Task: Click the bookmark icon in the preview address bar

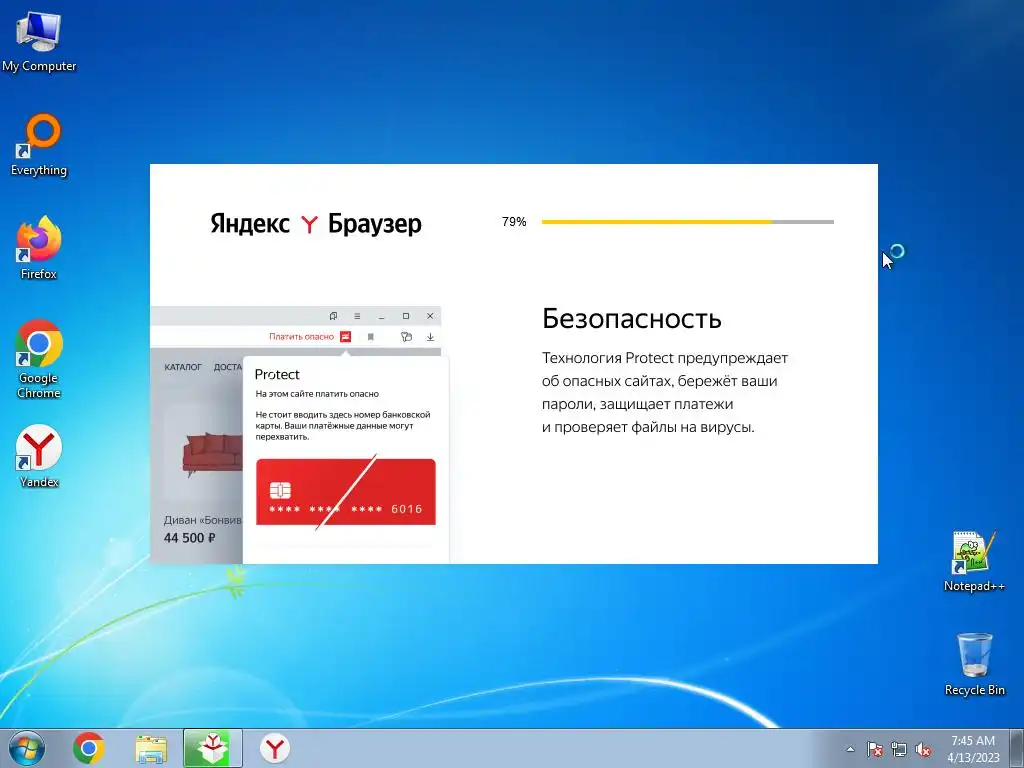Action: coord(370,337)
